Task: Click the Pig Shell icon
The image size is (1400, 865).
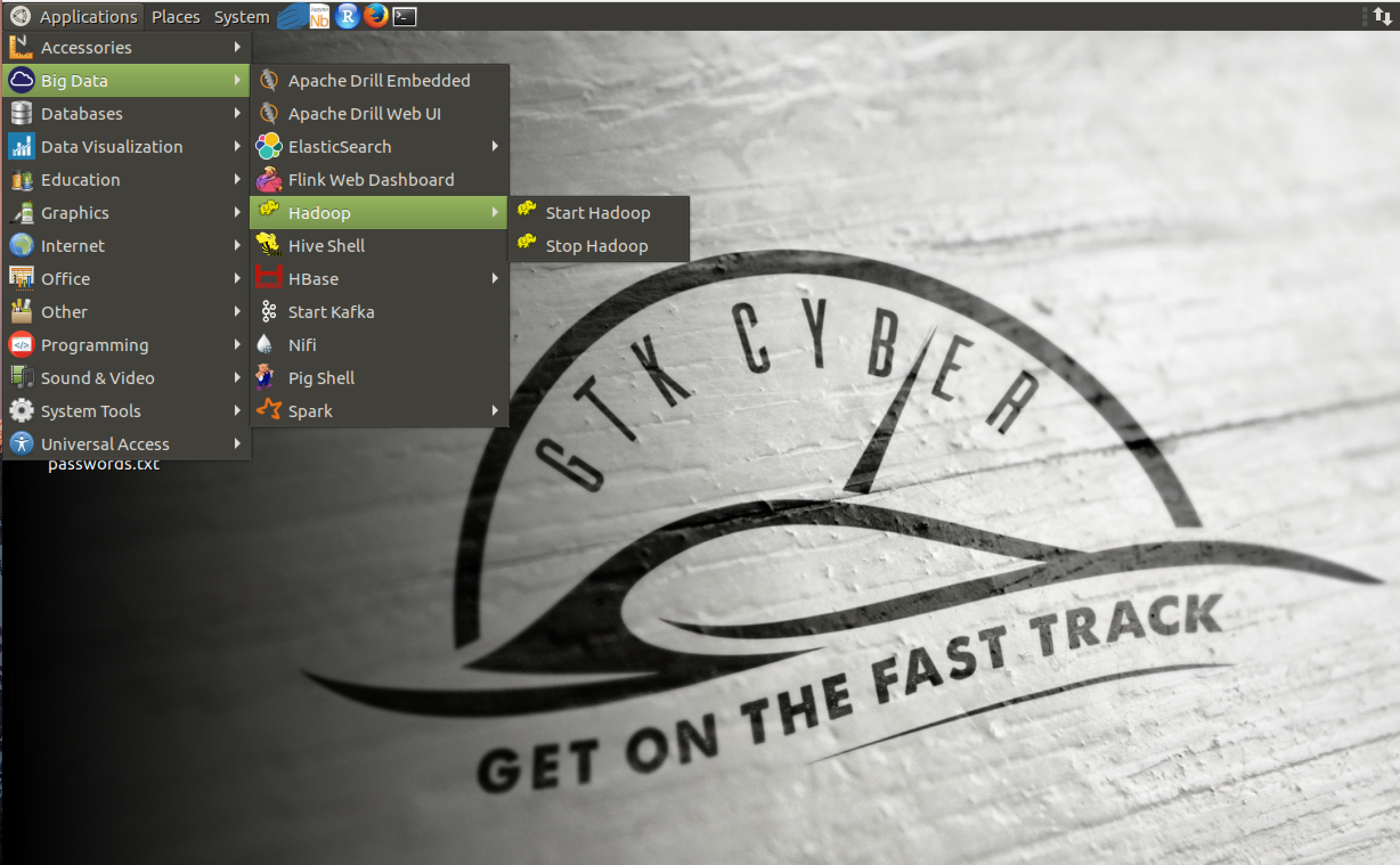Action: tap(265, 378)
